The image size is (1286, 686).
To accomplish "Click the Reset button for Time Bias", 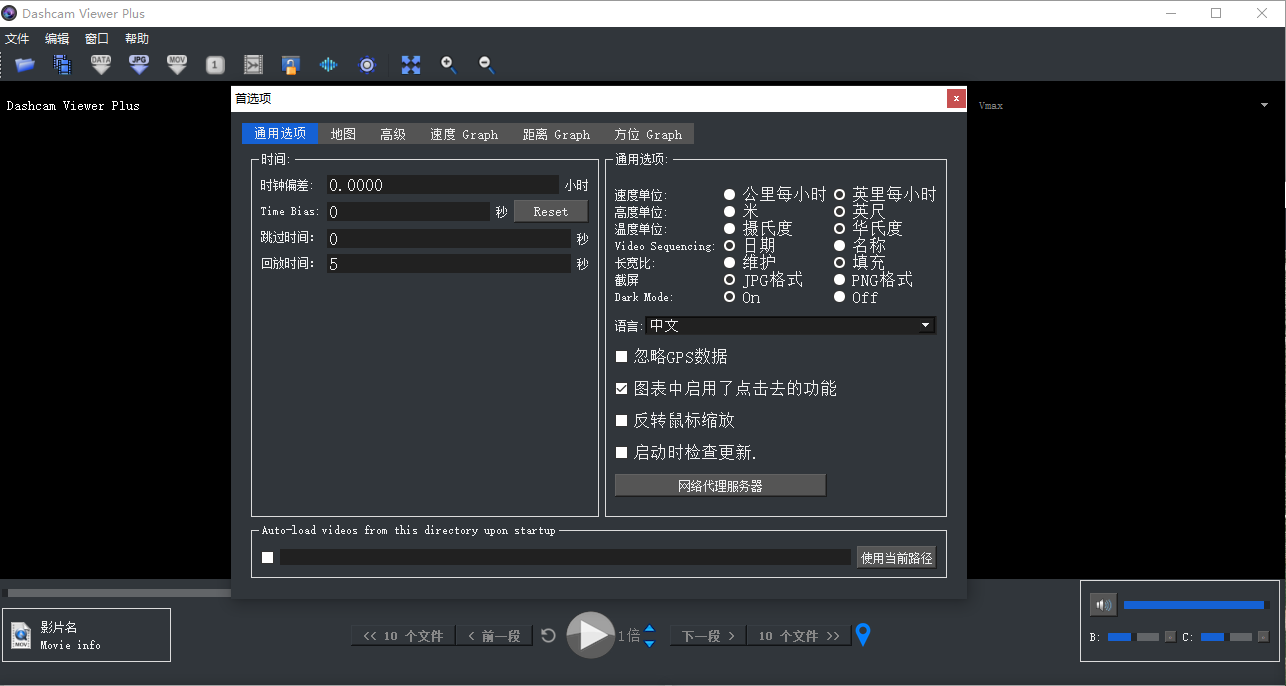I will [x=551, y=212].
